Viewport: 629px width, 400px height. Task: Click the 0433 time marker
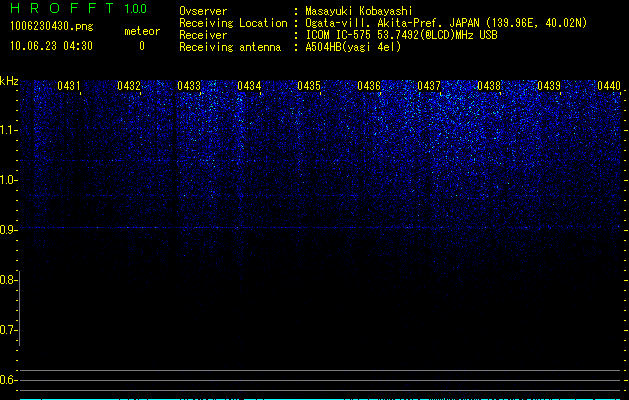coord(189,85)
